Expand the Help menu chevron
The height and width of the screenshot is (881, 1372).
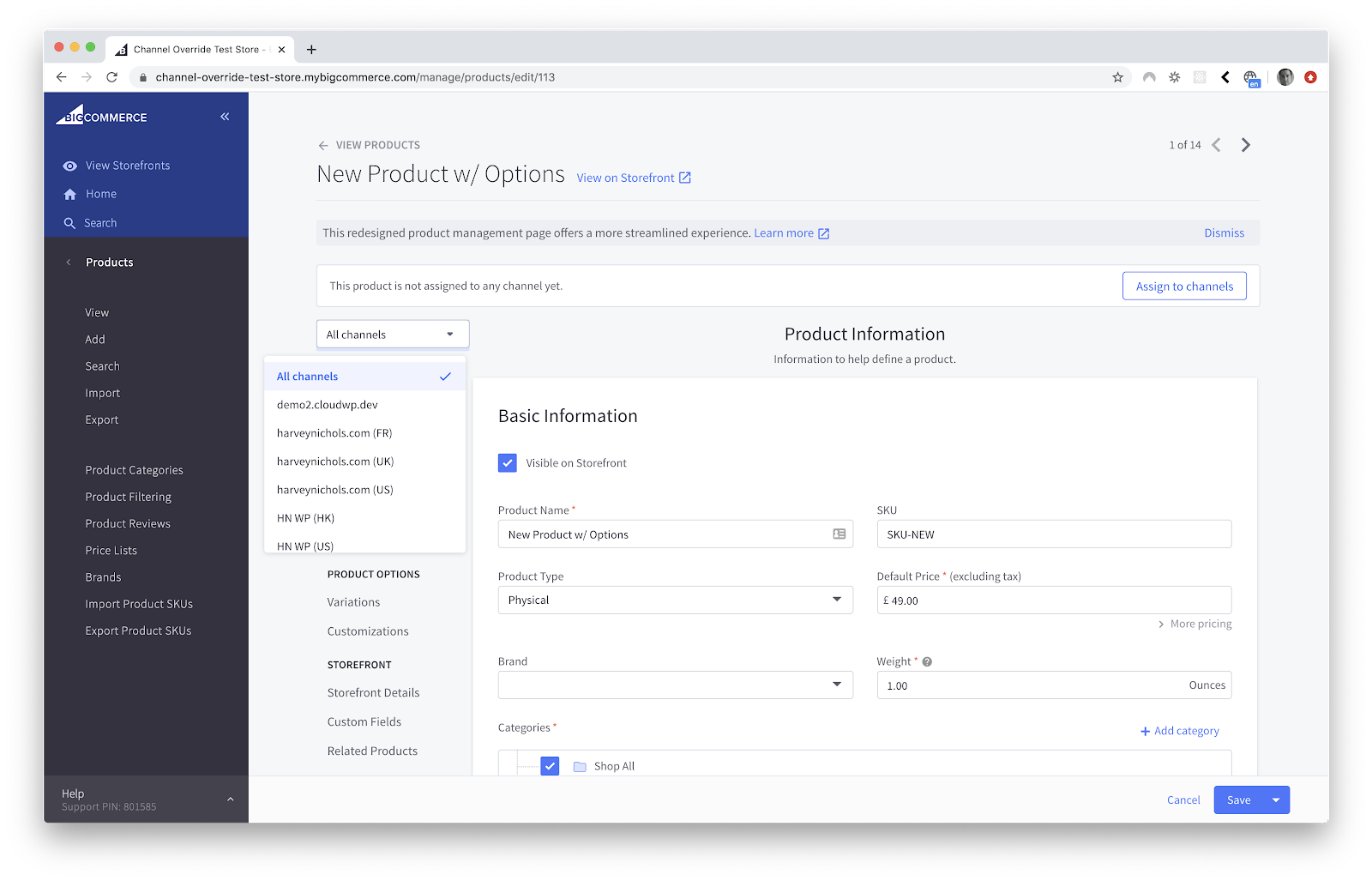(x=230, y=800)
